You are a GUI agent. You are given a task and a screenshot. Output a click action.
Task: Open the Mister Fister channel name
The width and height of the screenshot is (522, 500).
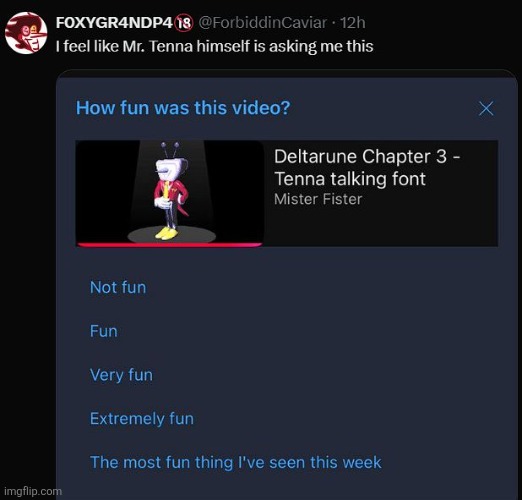(x=318, y=199)
